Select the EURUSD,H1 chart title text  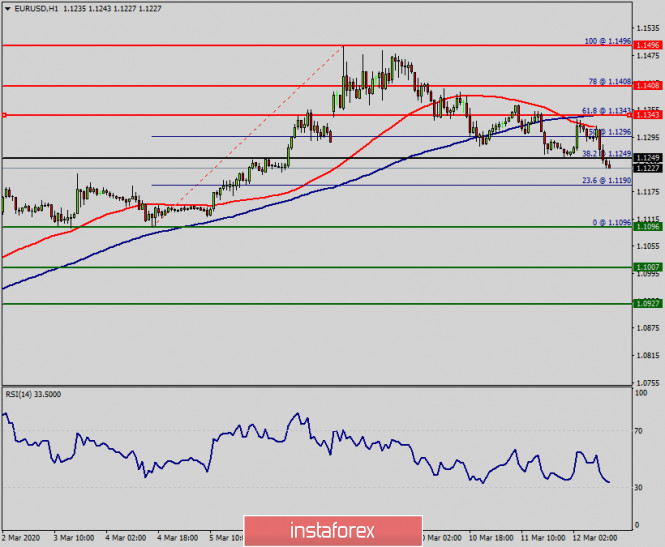[x=36, y=8]
